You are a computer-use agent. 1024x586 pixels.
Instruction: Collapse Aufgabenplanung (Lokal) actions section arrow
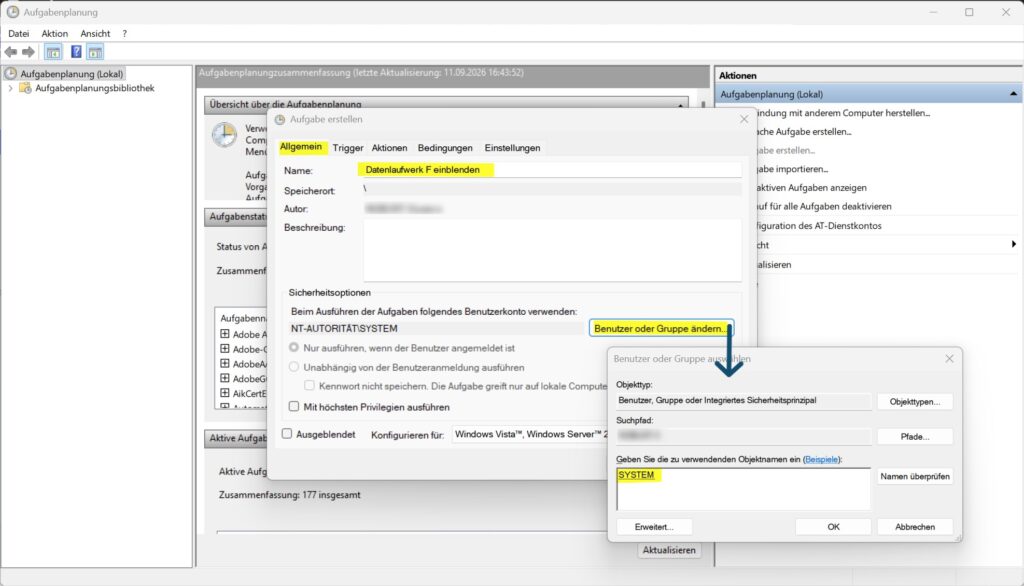(x=1013, y=94)
